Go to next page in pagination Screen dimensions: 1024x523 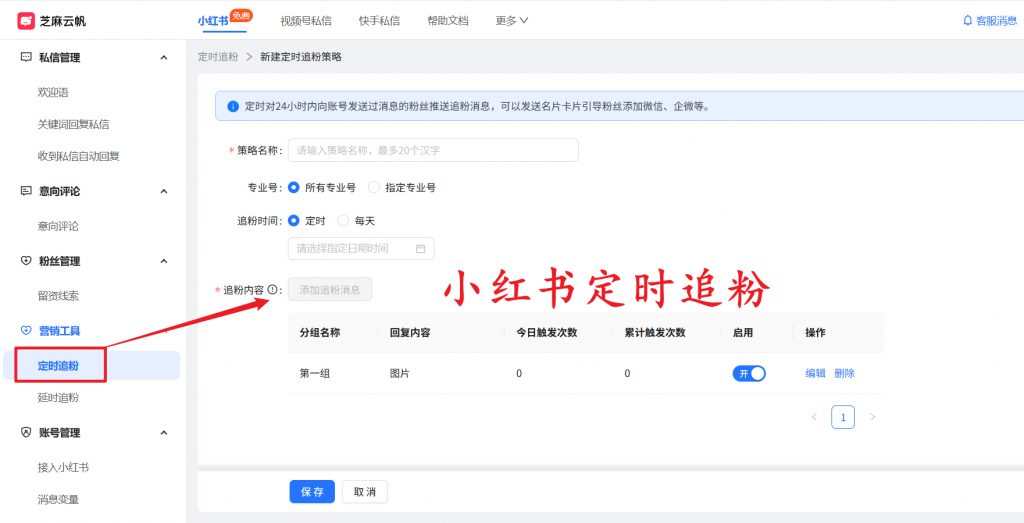coord(872,417)
